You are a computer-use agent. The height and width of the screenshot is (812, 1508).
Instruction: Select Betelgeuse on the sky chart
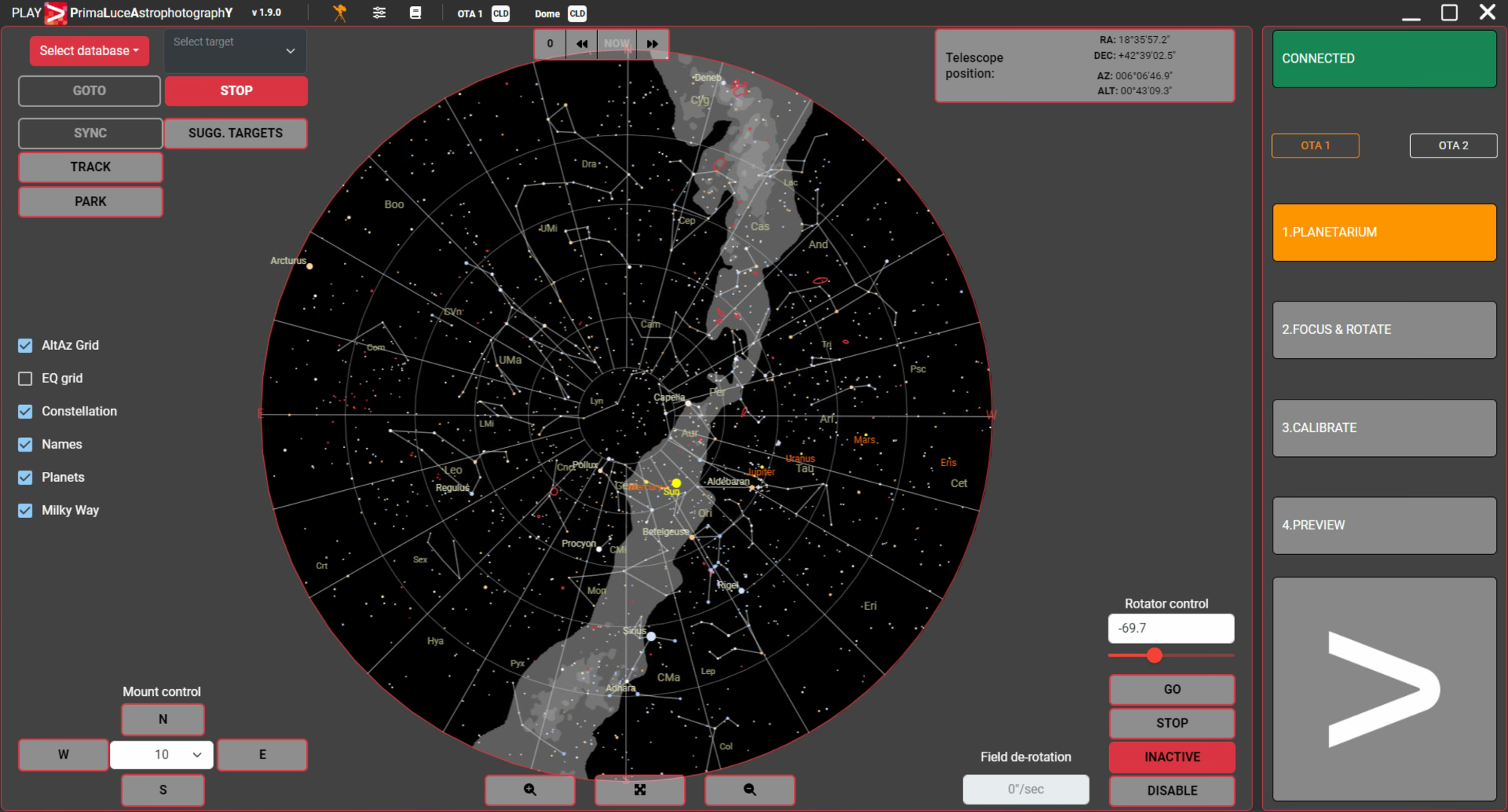pos(691,537)
